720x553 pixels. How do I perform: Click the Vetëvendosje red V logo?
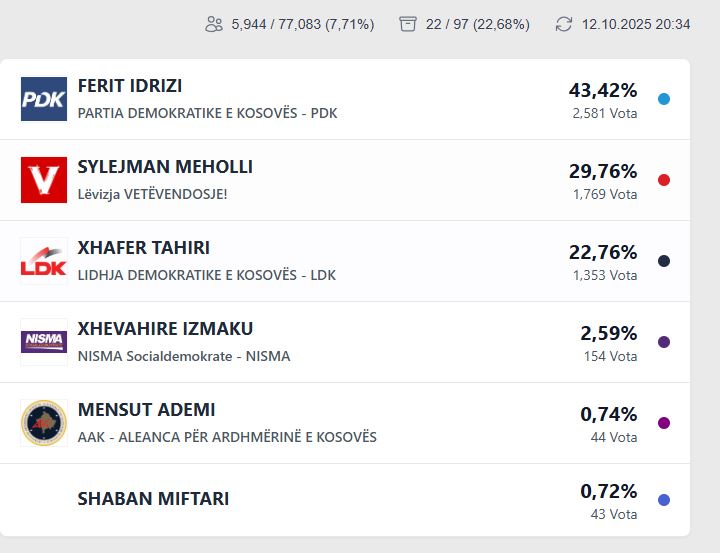44,180
